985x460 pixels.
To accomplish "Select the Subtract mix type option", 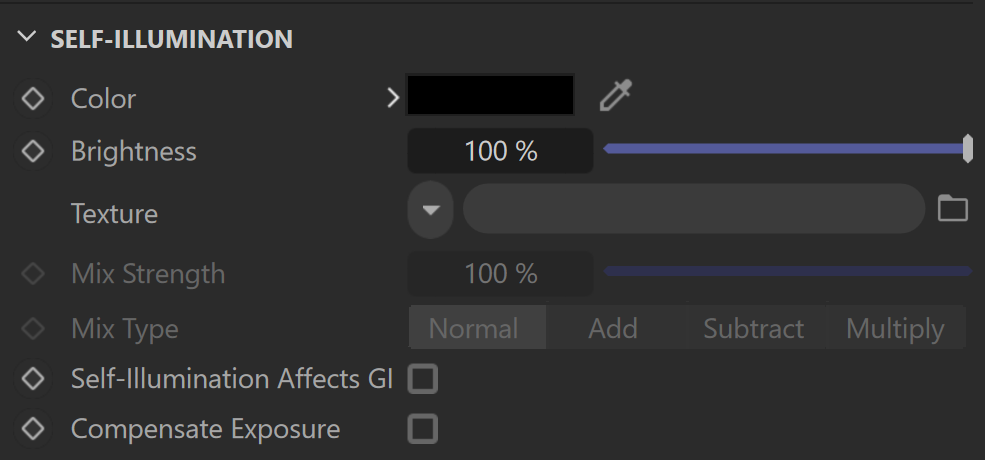I will coord(754,327).
